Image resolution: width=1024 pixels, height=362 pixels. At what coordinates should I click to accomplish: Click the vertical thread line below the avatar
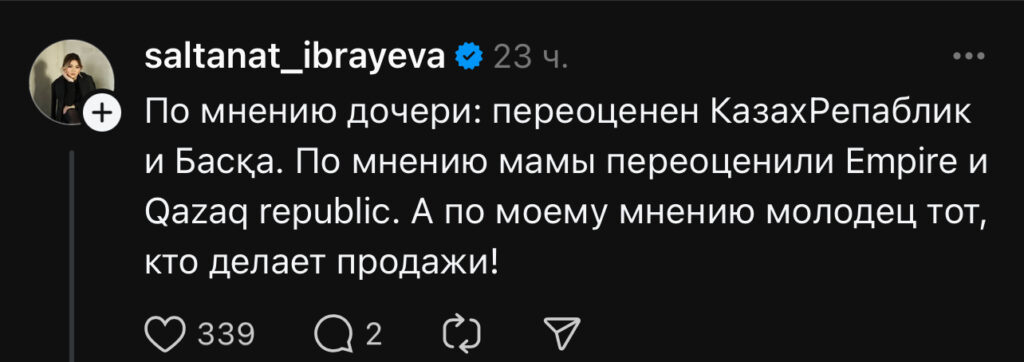[72, 256]
